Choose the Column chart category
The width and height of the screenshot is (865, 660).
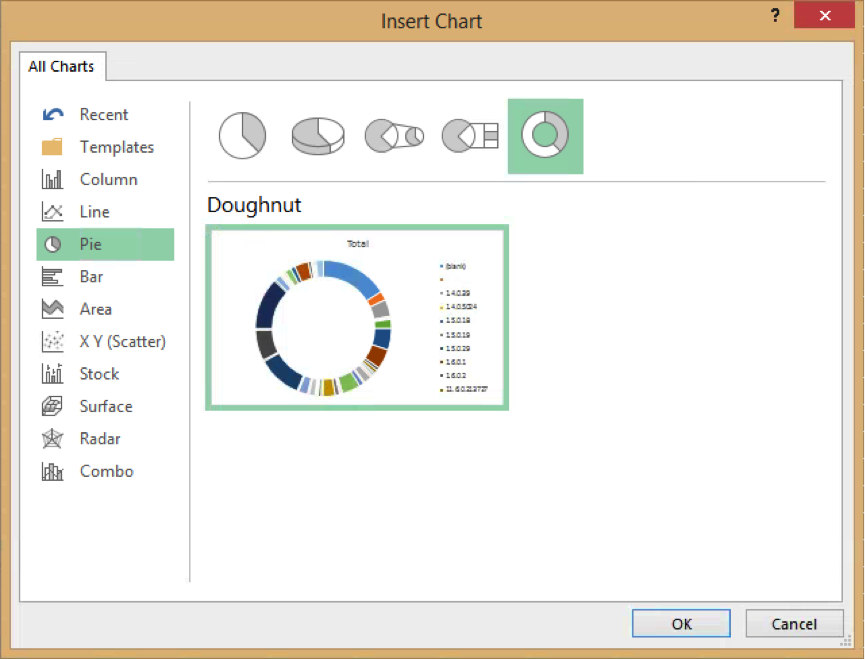coord(108,180)
